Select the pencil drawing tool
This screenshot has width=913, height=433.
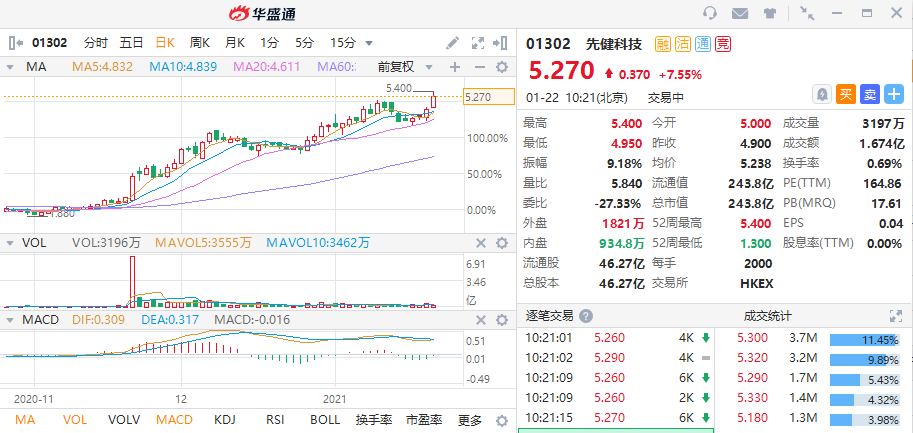(452, 42)
